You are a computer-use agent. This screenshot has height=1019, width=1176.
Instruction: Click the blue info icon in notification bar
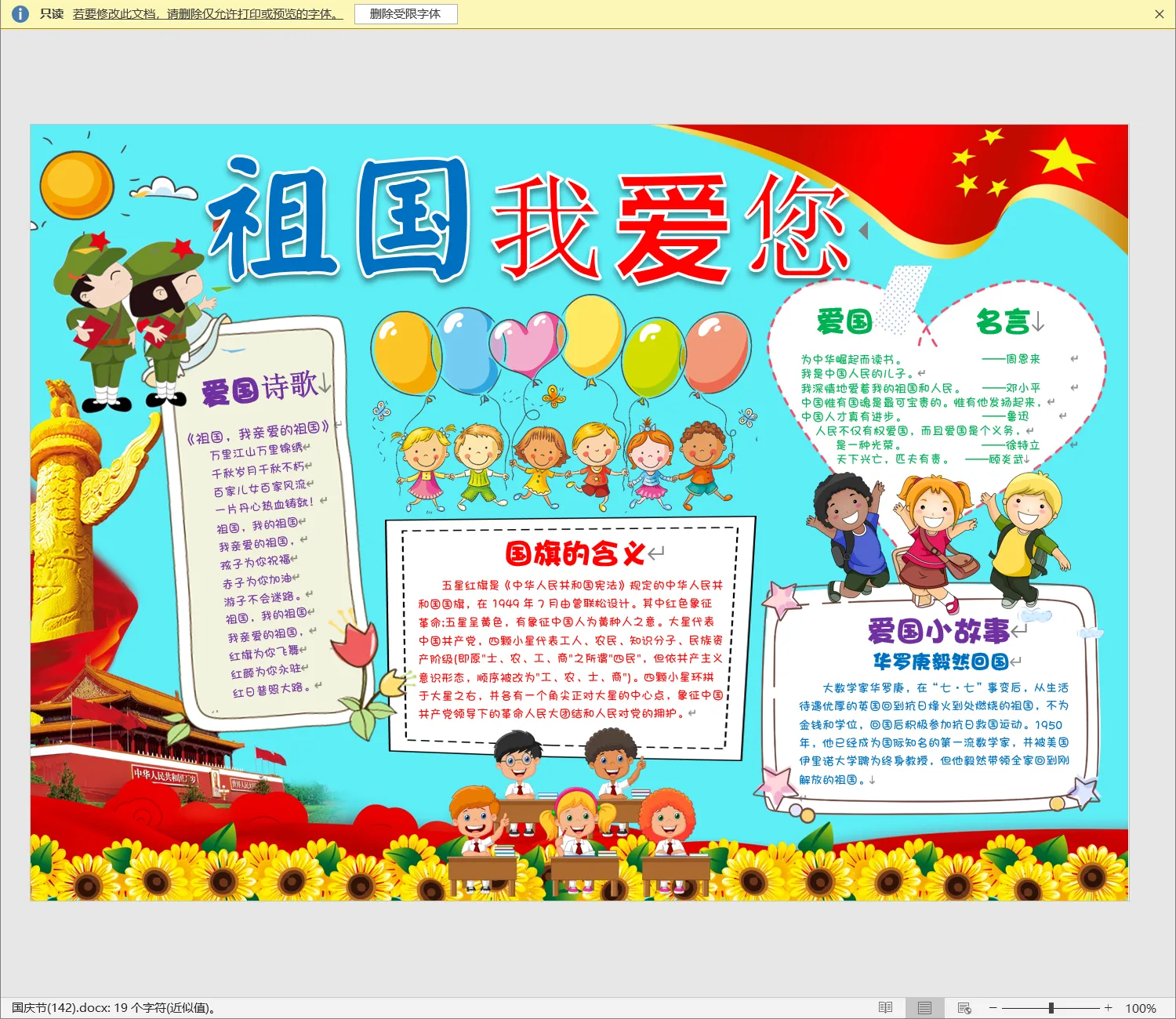(20, 14)
